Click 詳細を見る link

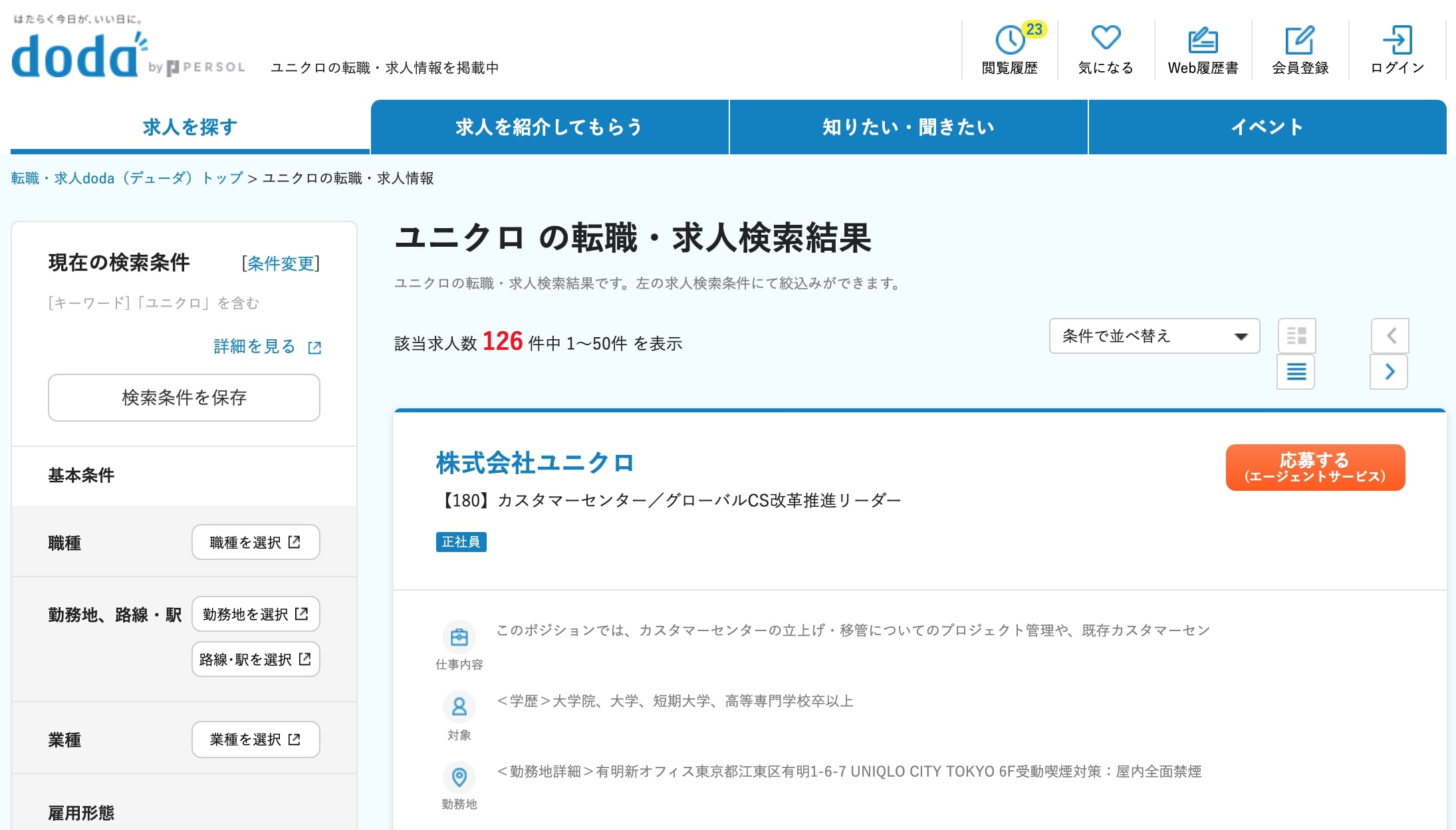[255, 346]
